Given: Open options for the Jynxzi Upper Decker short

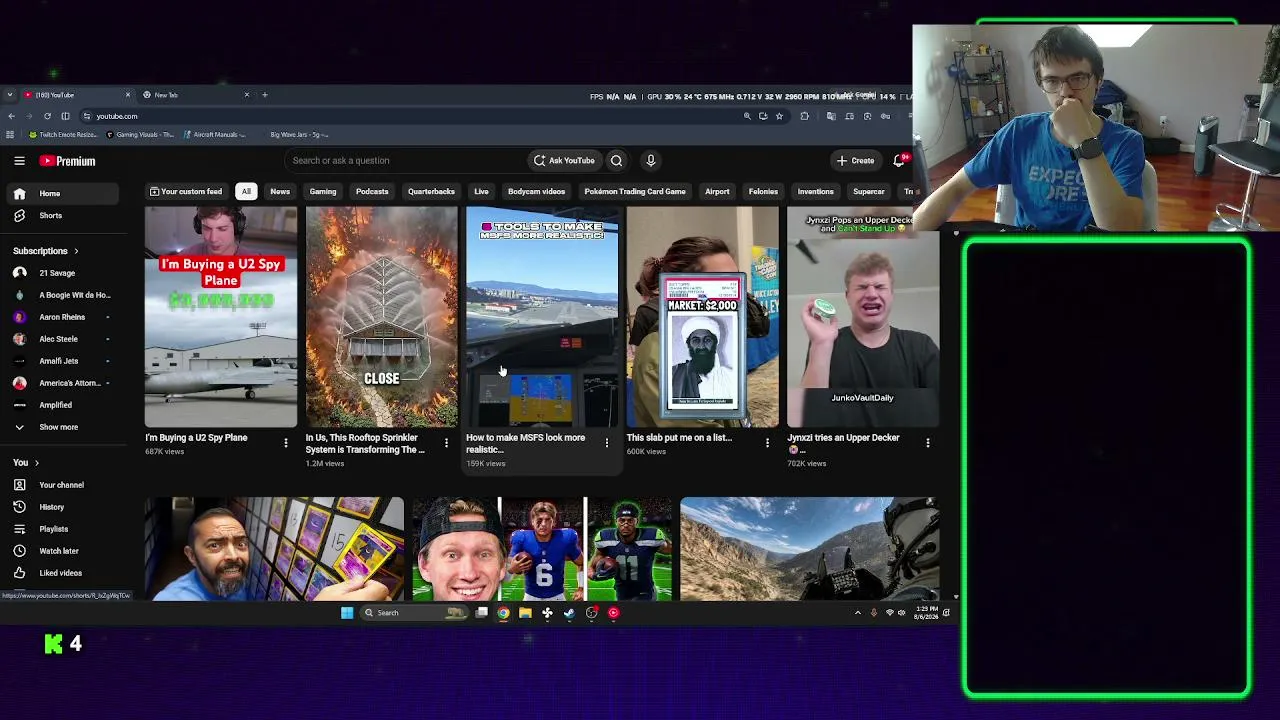Looking at the screenshot, I should point(927,442).
